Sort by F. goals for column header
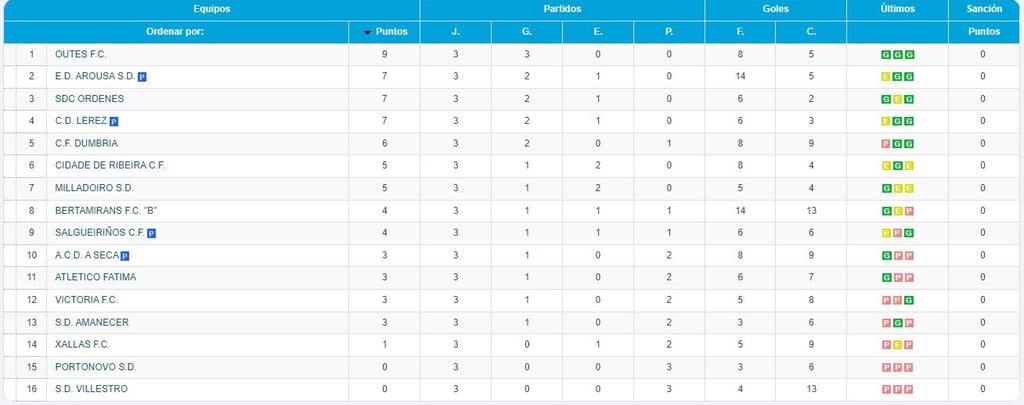Image resolution: width=1024 pixels, height=405 pixels. coord(741,32)
